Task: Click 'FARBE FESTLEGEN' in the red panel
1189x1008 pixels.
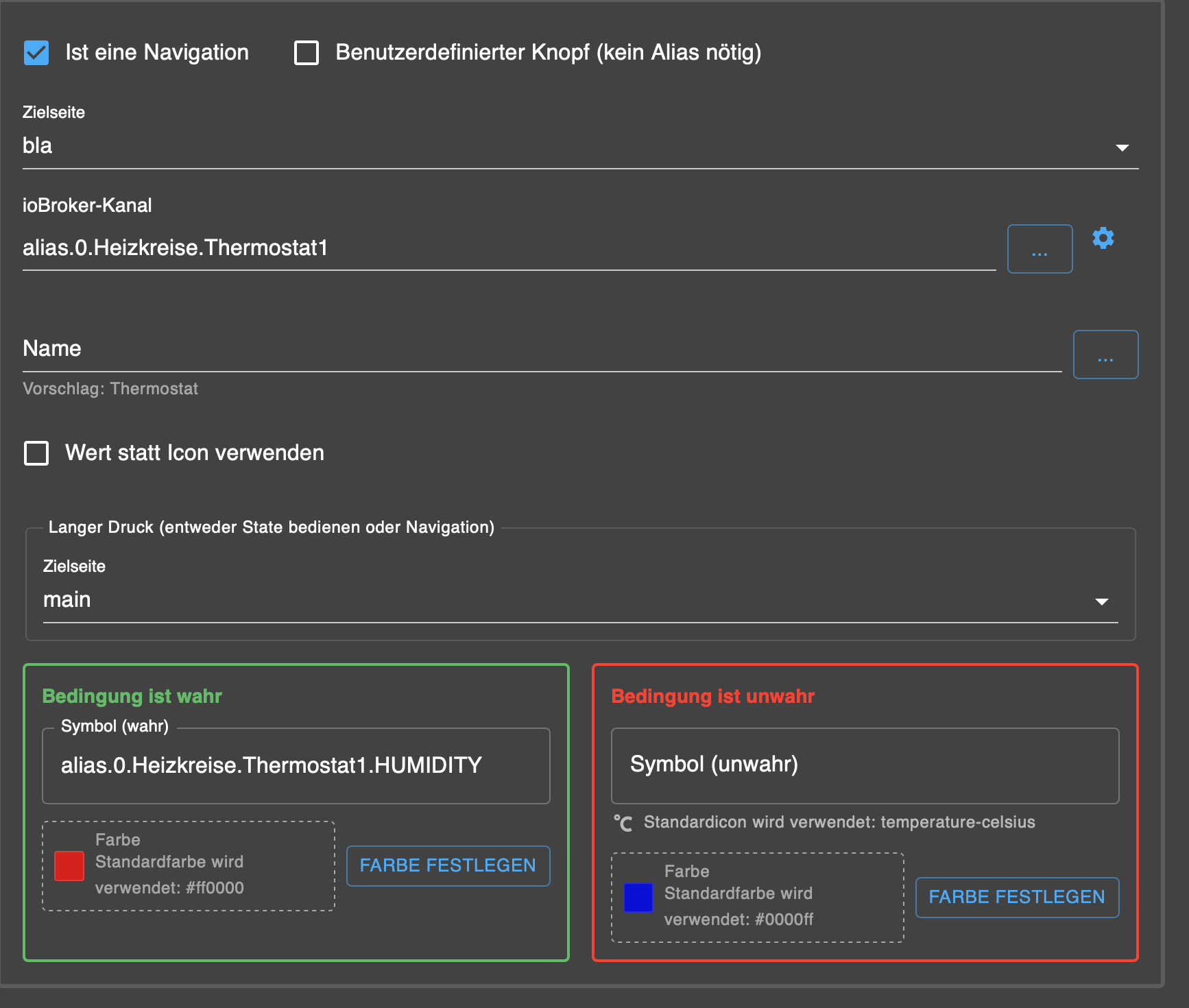Action: (1016, 897)
